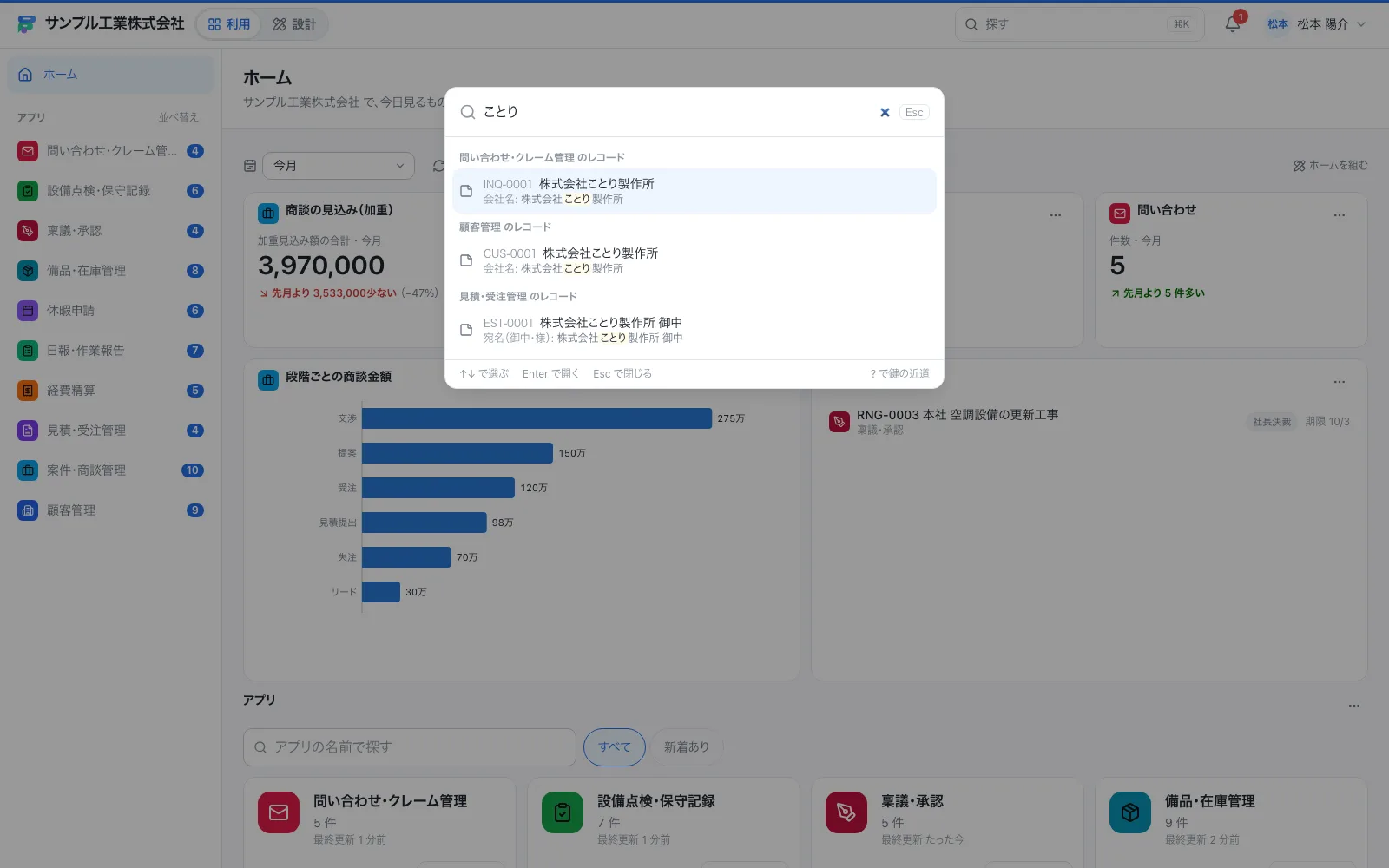Click the search field containing ことり
This screenshot has width=1389, height=868.
coord(677,112)
